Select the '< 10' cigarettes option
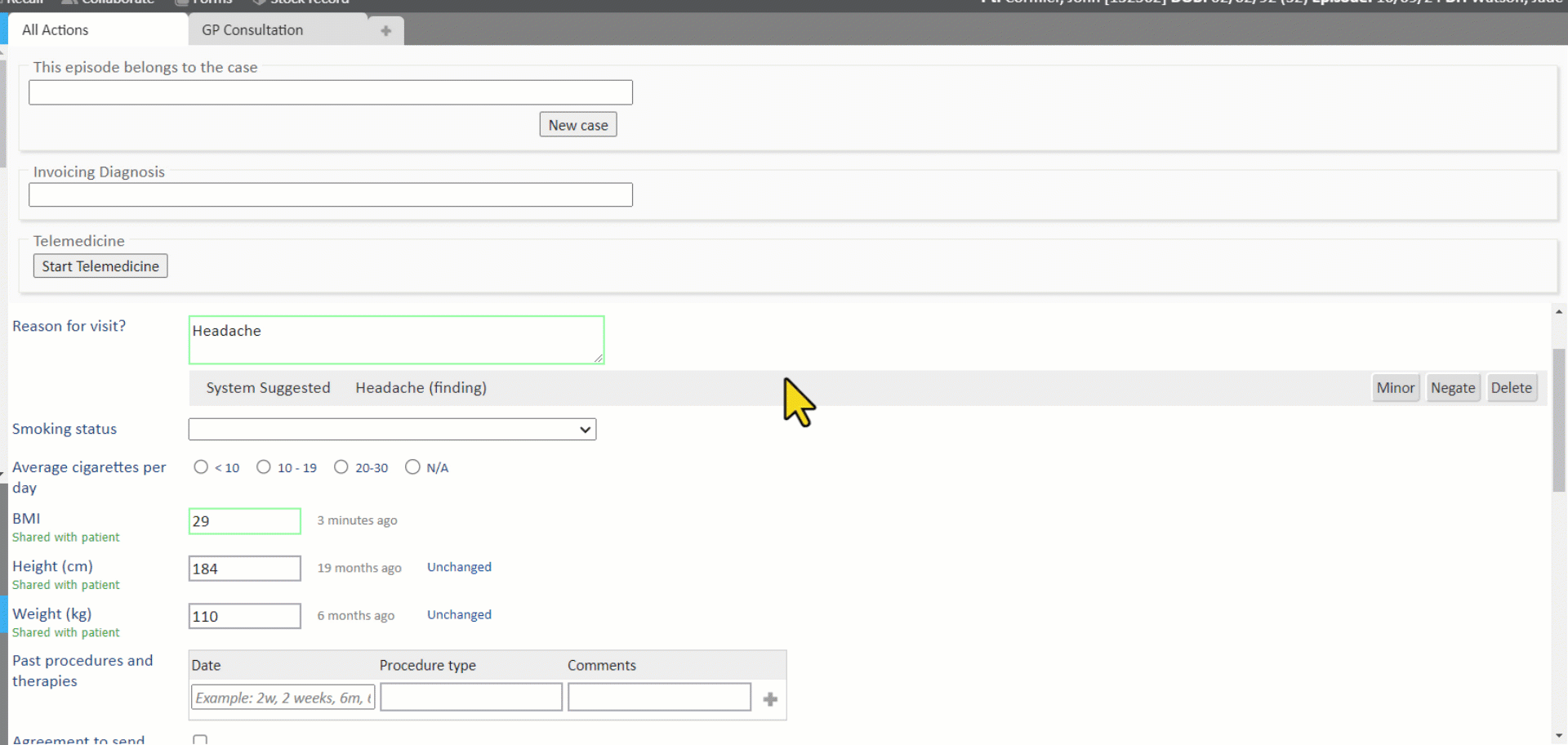 (x=201, y=467)
